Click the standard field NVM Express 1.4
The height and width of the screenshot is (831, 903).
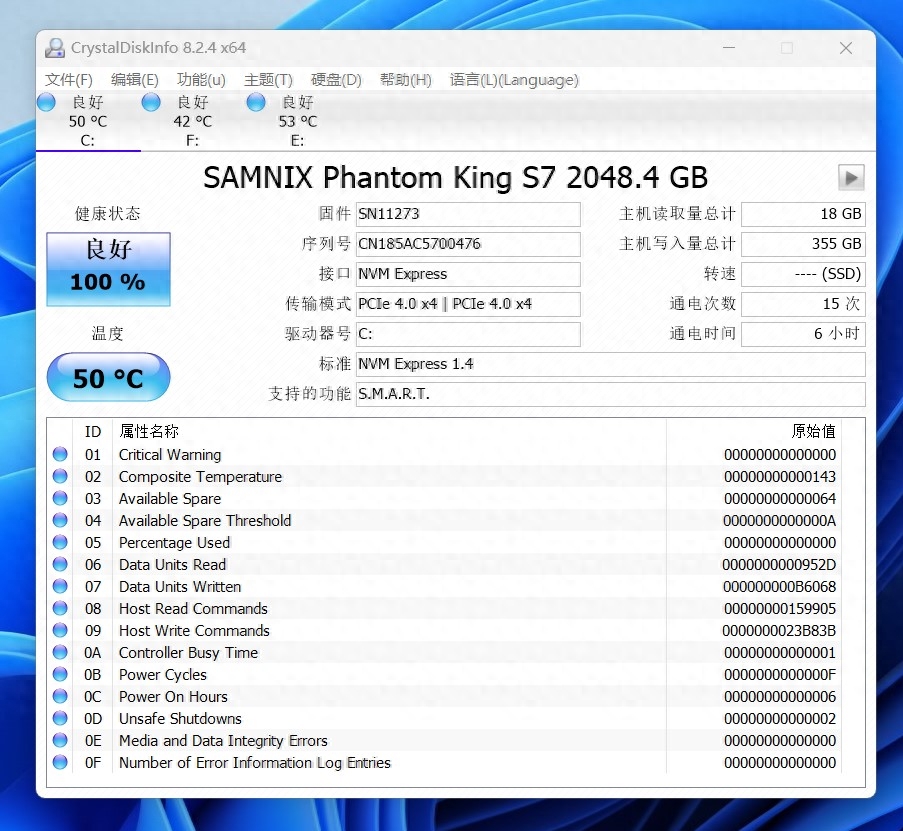(610, 364)
